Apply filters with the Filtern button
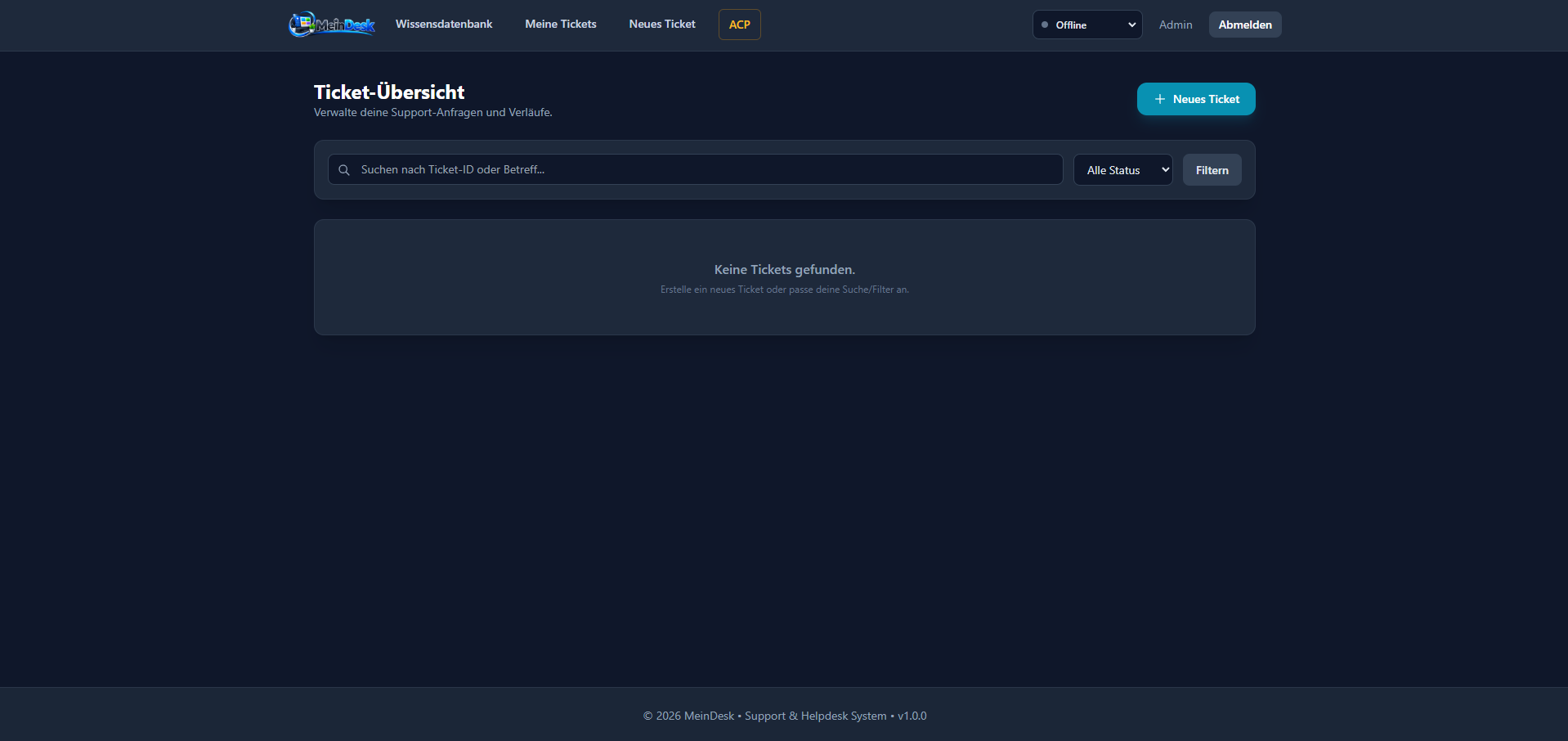 coord(1212,170)
